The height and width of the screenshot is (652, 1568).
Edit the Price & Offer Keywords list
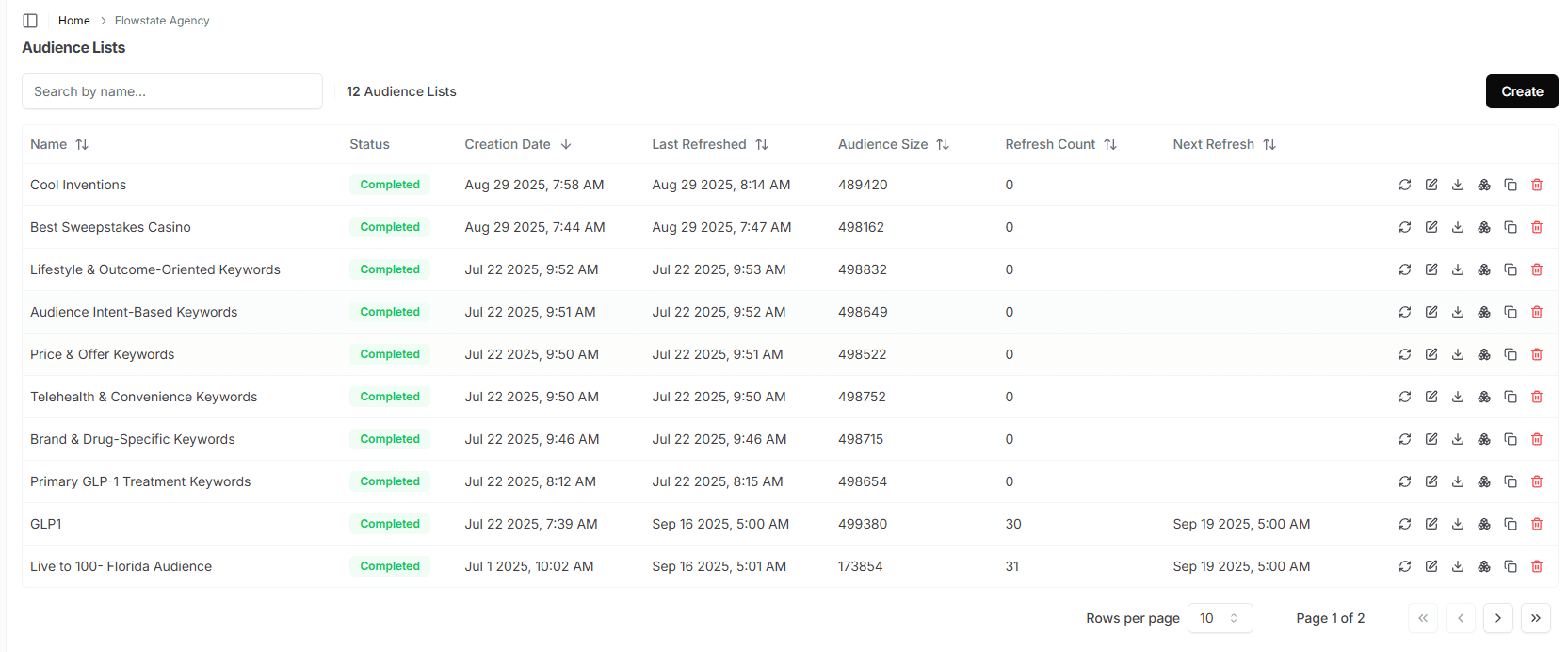coord(1431,354)
